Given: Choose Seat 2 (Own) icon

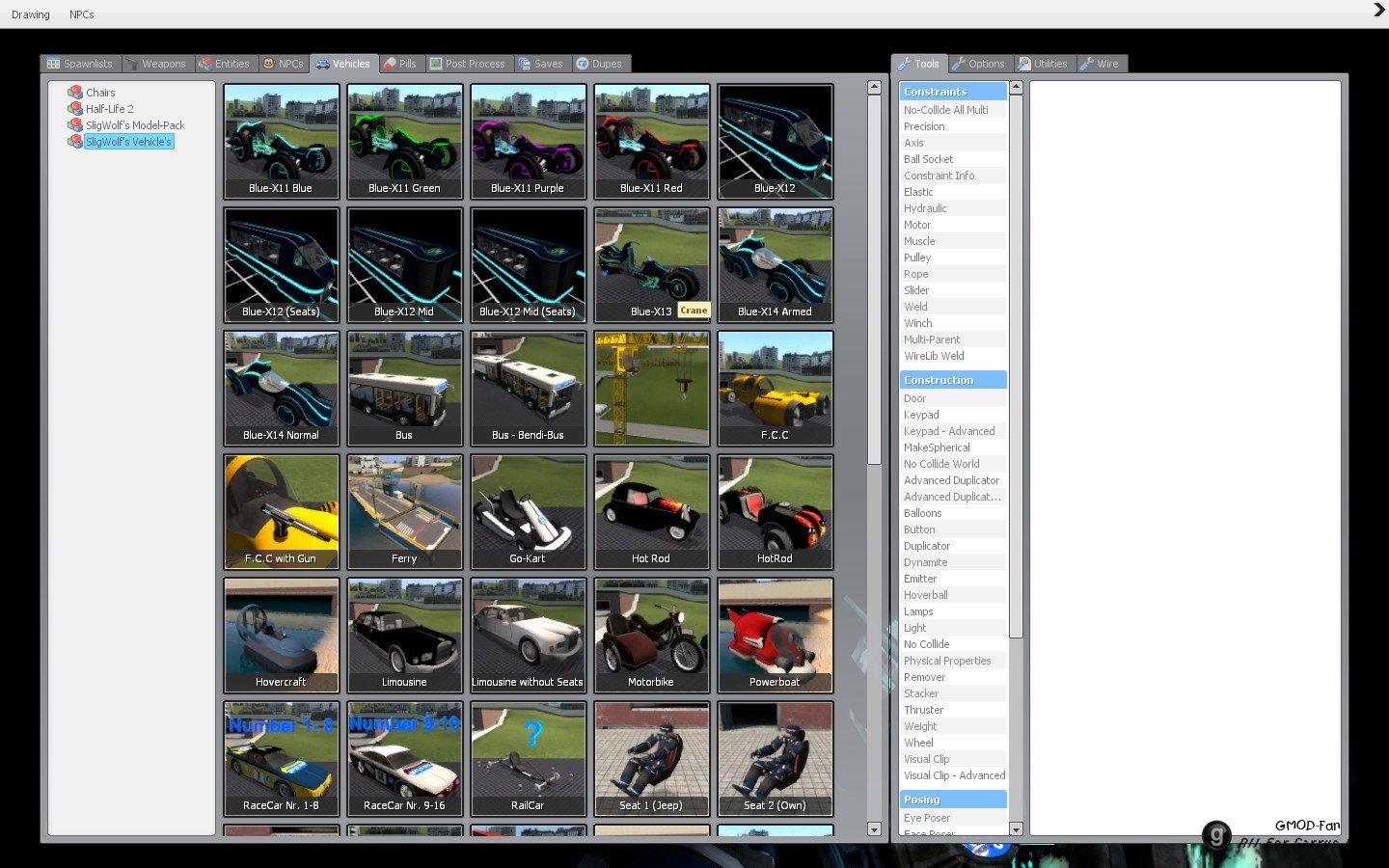Looking at the screenshot, I should pos(775,759).
